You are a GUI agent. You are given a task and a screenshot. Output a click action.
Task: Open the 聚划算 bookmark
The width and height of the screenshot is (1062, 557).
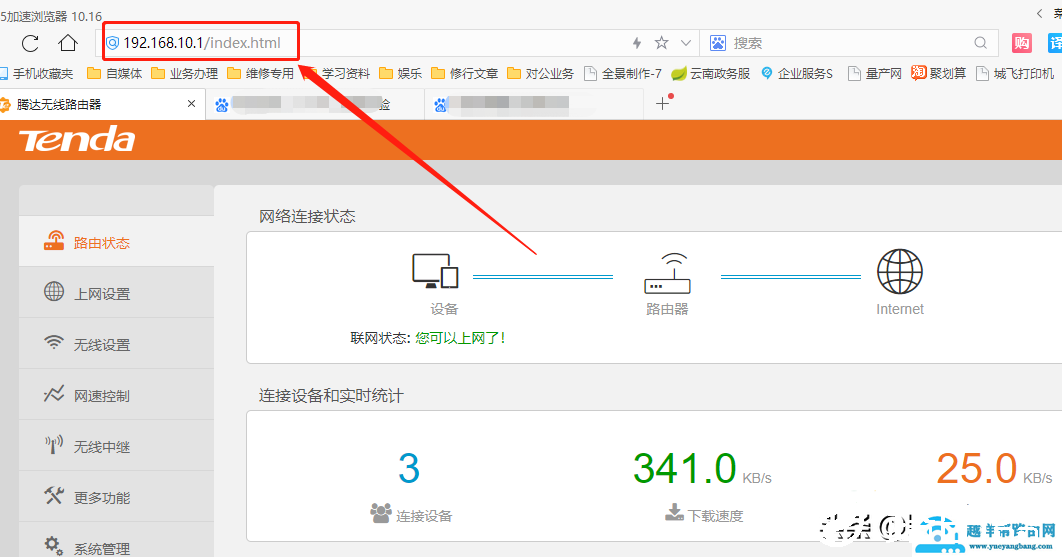(x=939, y=73)
